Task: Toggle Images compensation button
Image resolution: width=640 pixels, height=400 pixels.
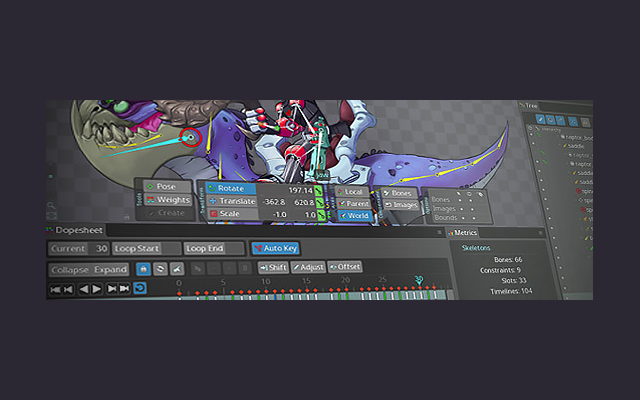Action: (402, 204)
